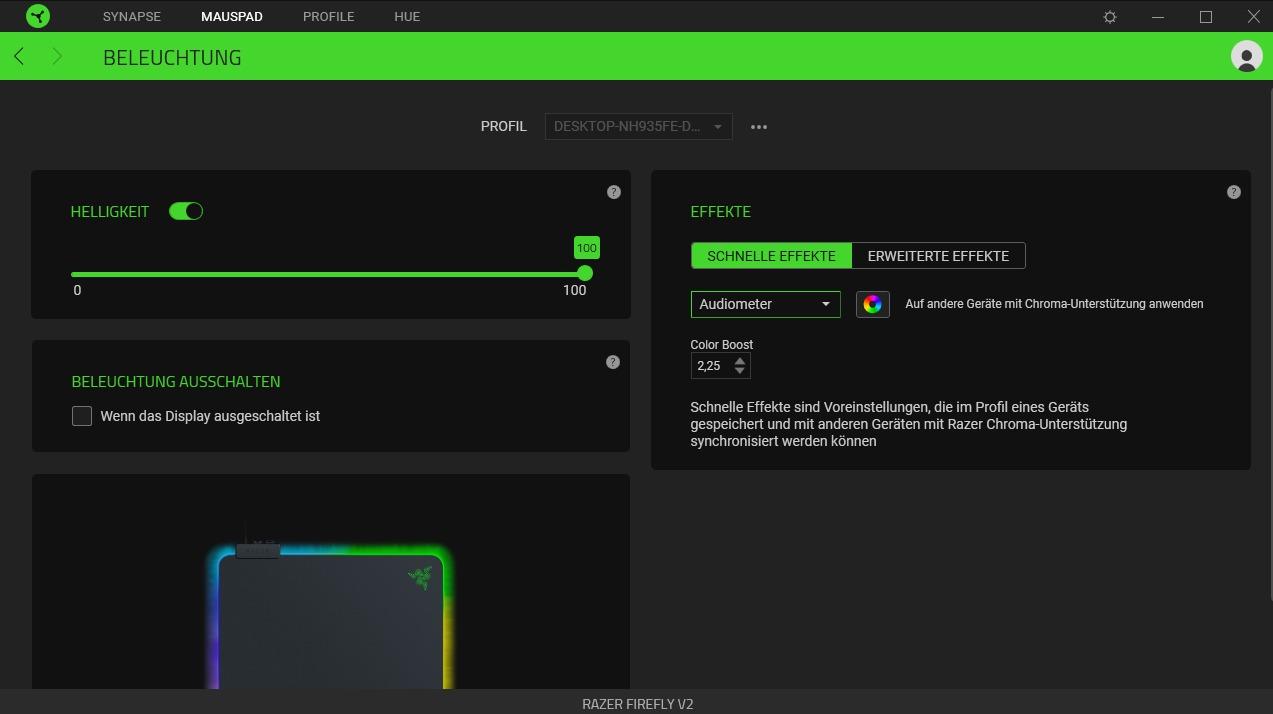Open the settings gear icon
1273x714 pixels.
pos(1110,17)
